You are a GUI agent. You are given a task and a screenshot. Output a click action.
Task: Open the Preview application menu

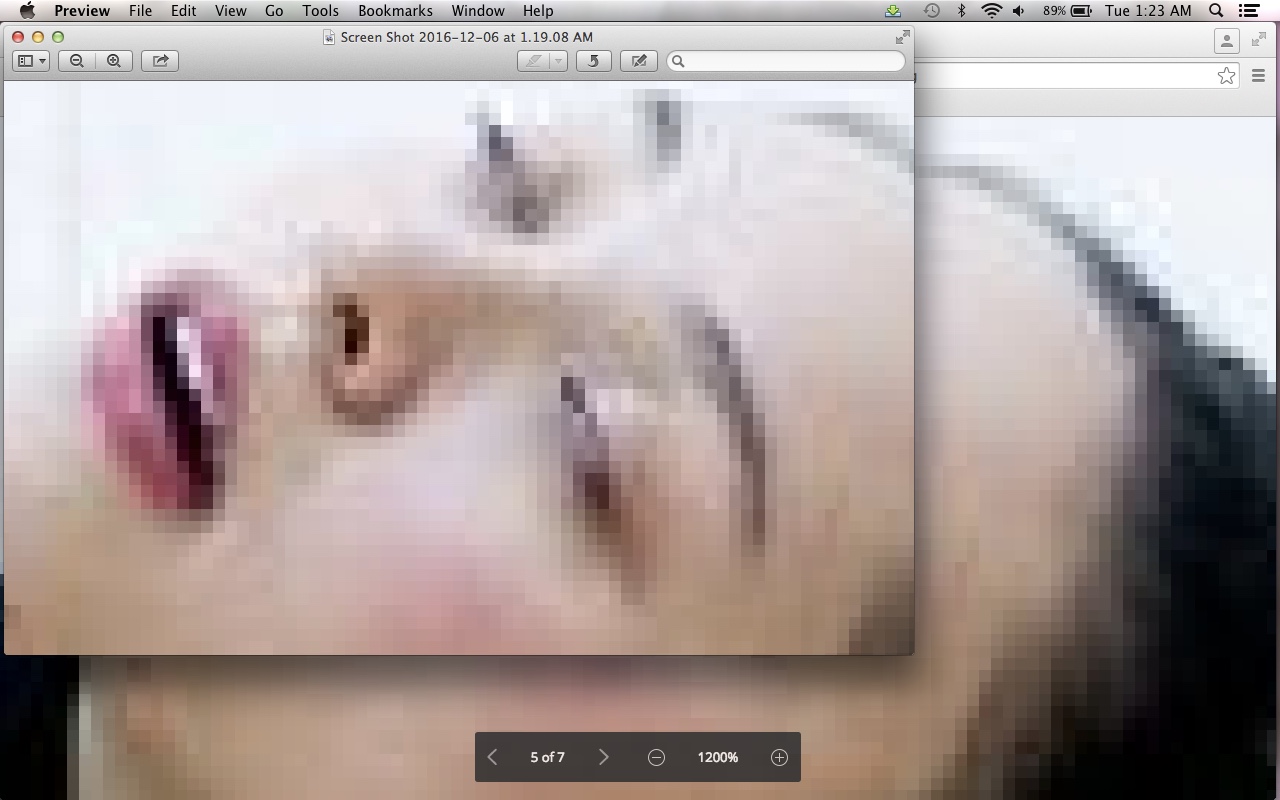(x=82, y=11)
